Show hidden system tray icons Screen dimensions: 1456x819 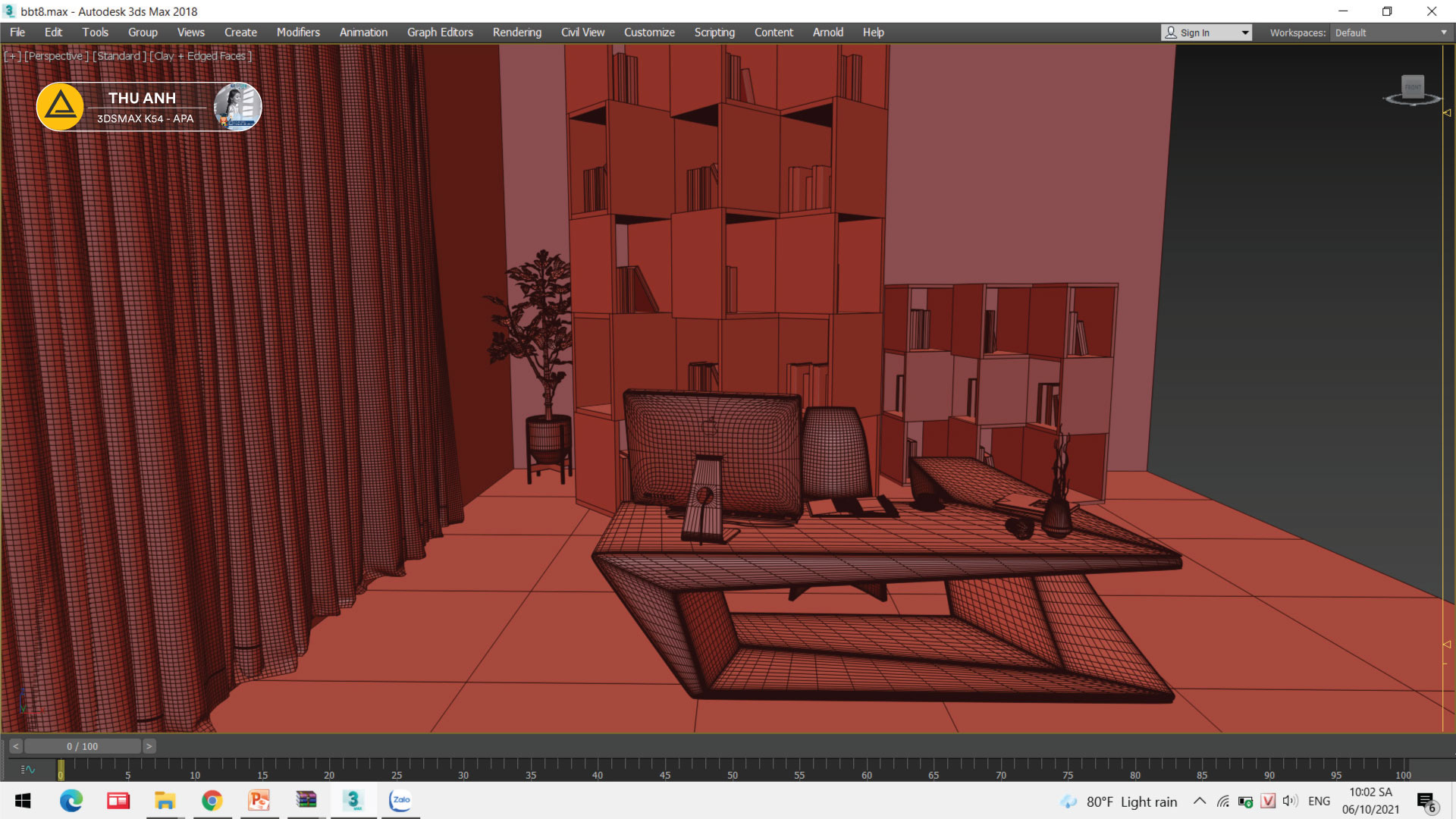point(1200,802)
